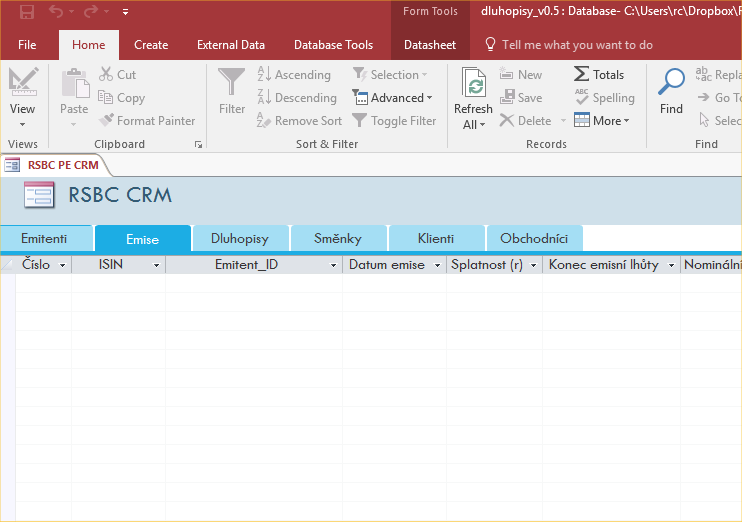Go to the Klienti tab
This screenshot has width=742, height=522.
point(436,239)
